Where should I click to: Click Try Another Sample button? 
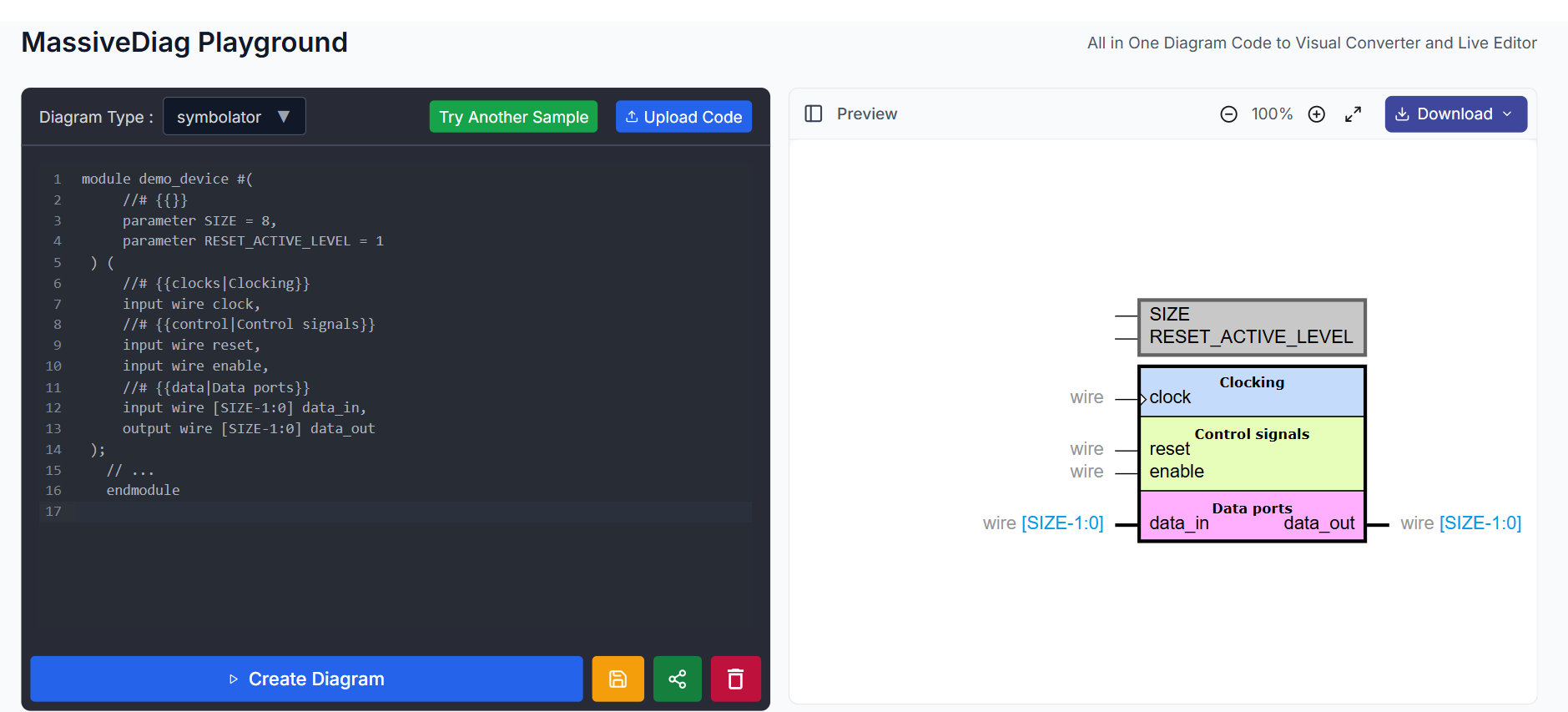513,117
